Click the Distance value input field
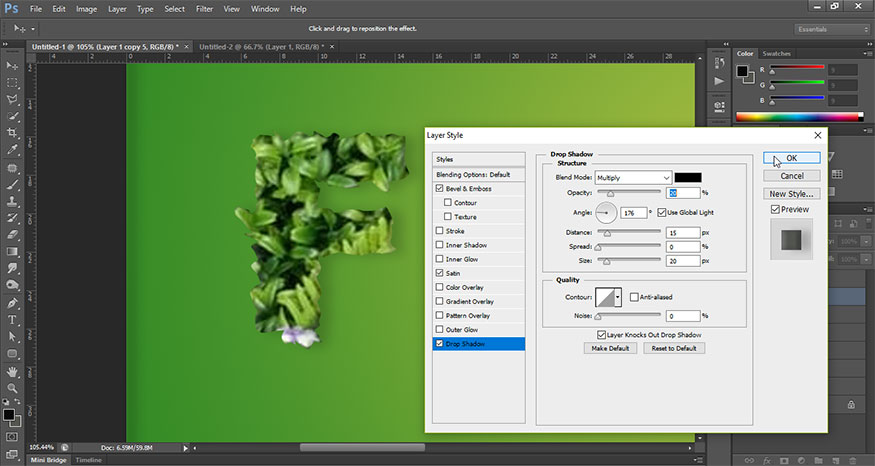Screen dimensions: 875x466 (x=681, y=233)
